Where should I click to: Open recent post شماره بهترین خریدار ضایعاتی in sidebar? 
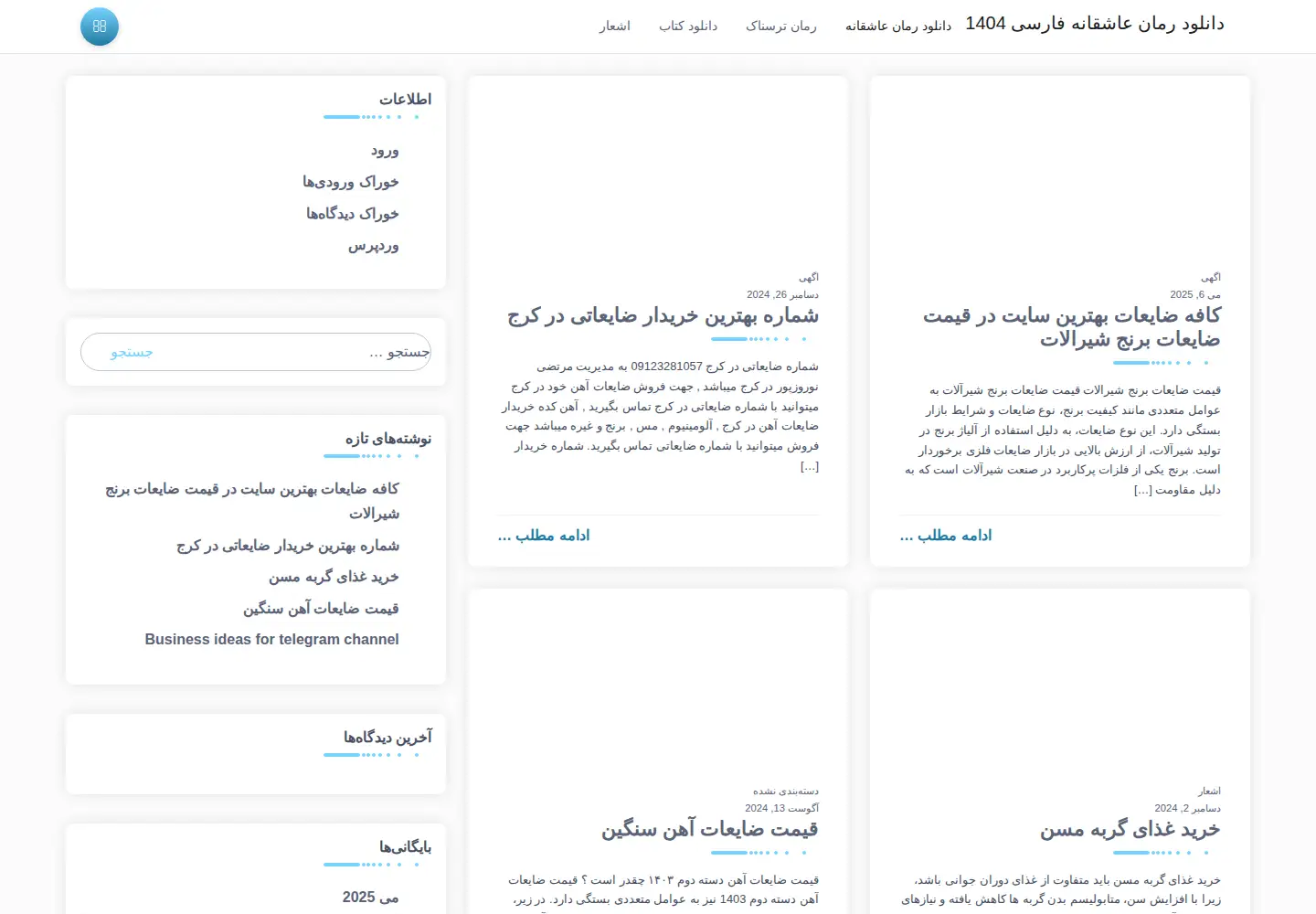288,546
